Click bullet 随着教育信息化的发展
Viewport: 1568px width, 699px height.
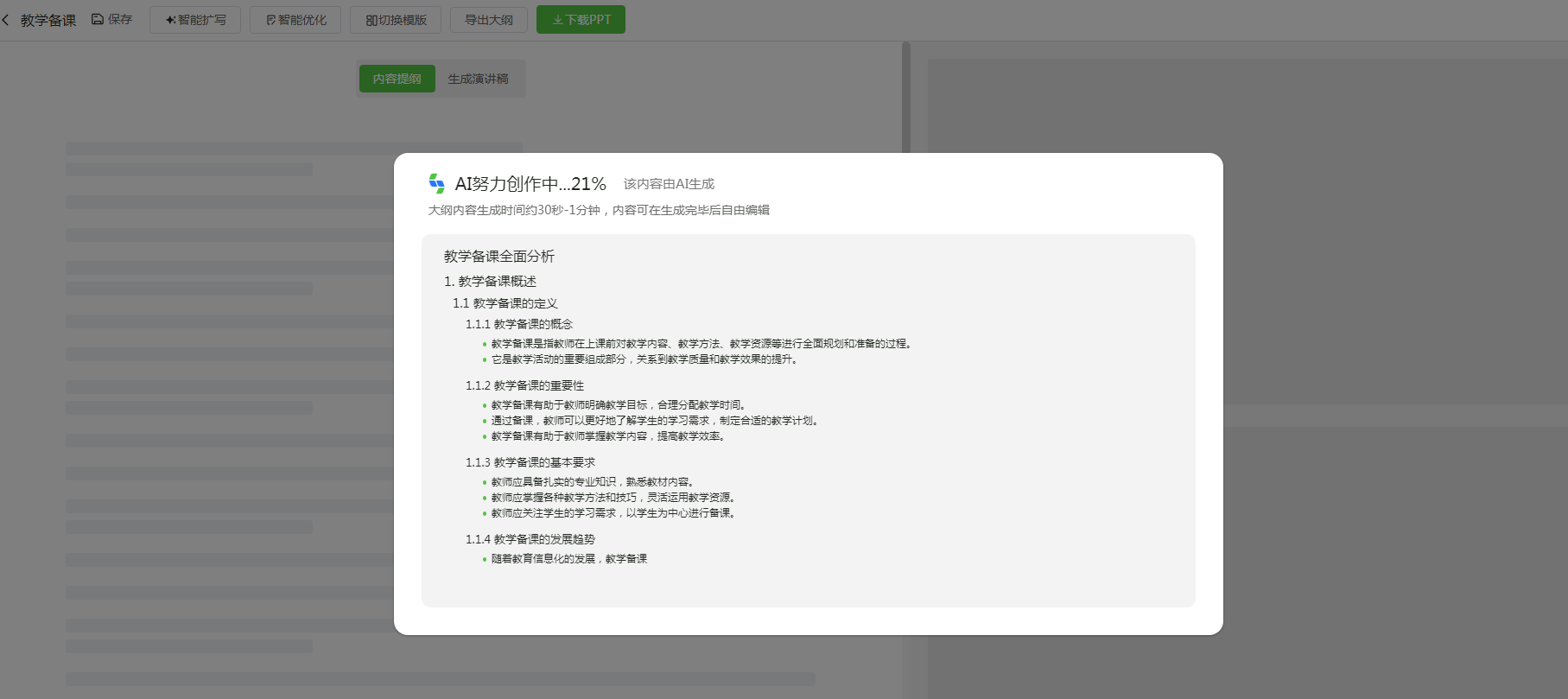click(569, 559)
